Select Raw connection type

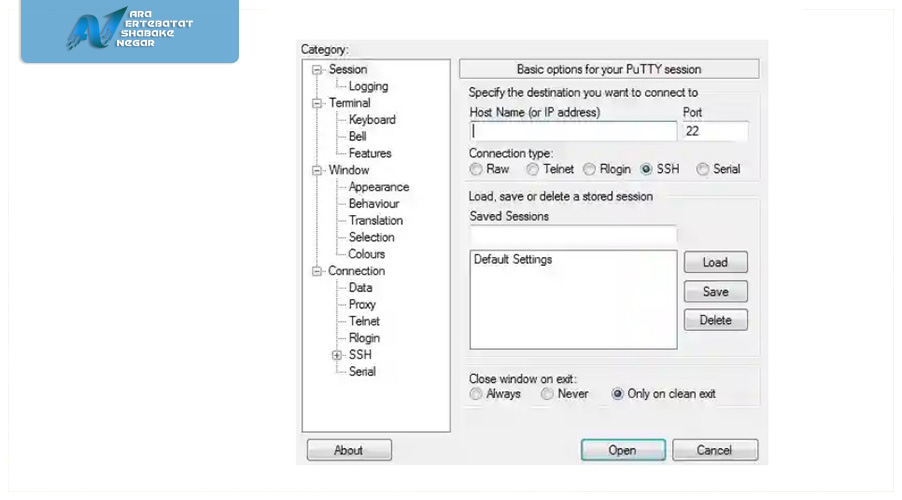pos(476,169)
